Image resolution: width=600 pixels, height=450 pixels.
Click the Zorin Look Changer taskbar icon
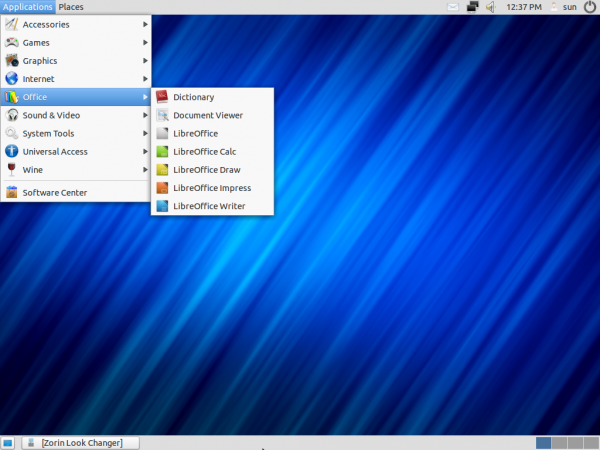tap(31, 443)
